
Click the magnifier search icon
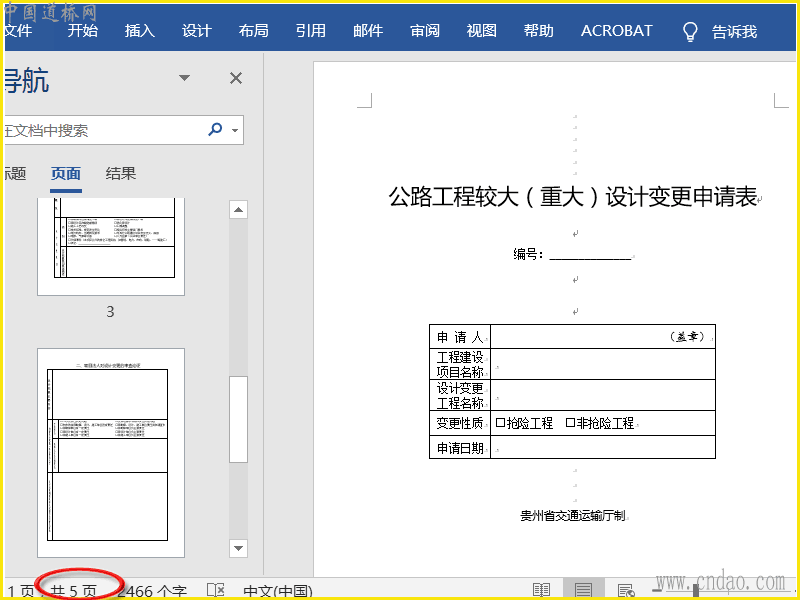click(x=215, y=129)
